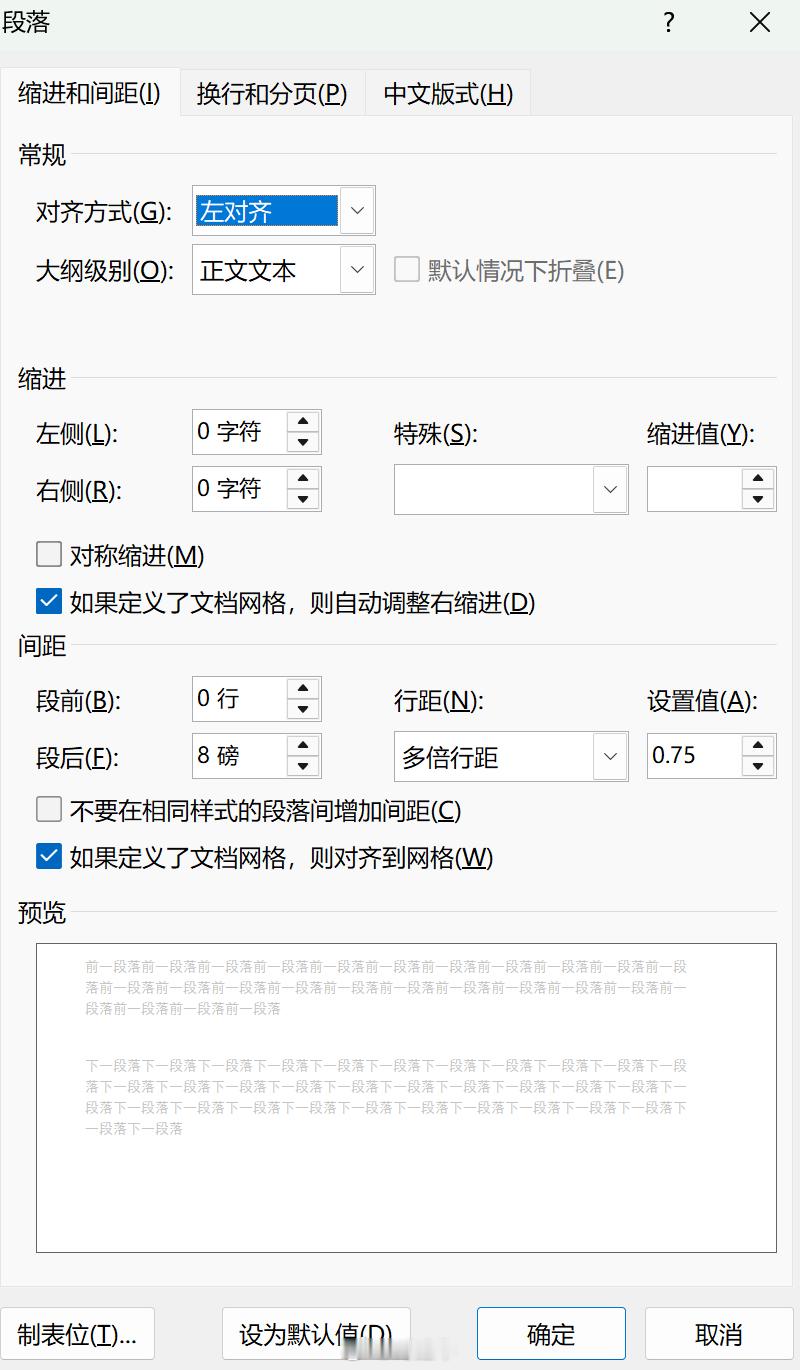This screenshot has width=800, height=1370.
Task: Open the 对齐方式 alignment dropdown
Action: 357,211
